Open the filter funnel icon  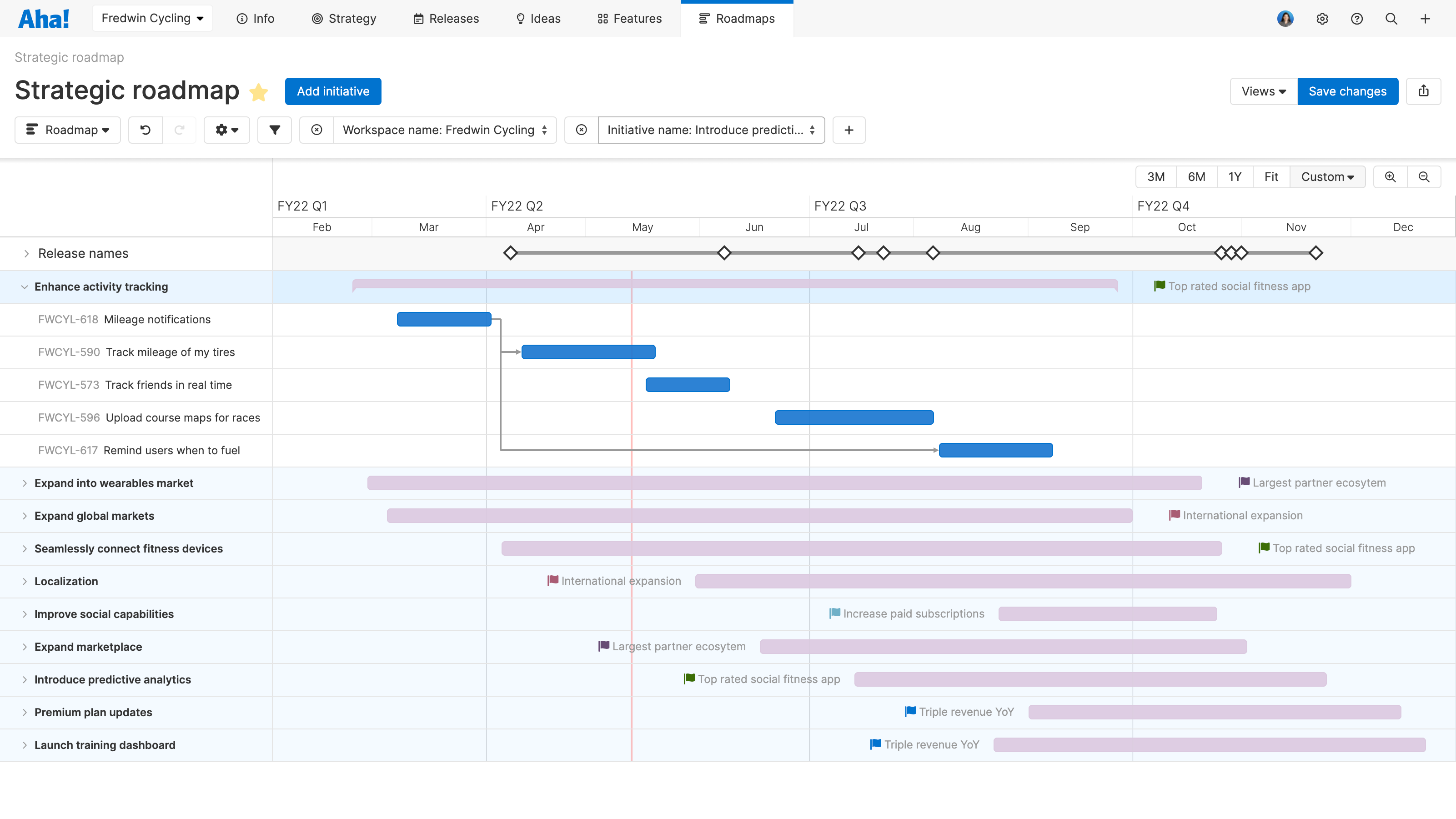[x=275, y=130]
